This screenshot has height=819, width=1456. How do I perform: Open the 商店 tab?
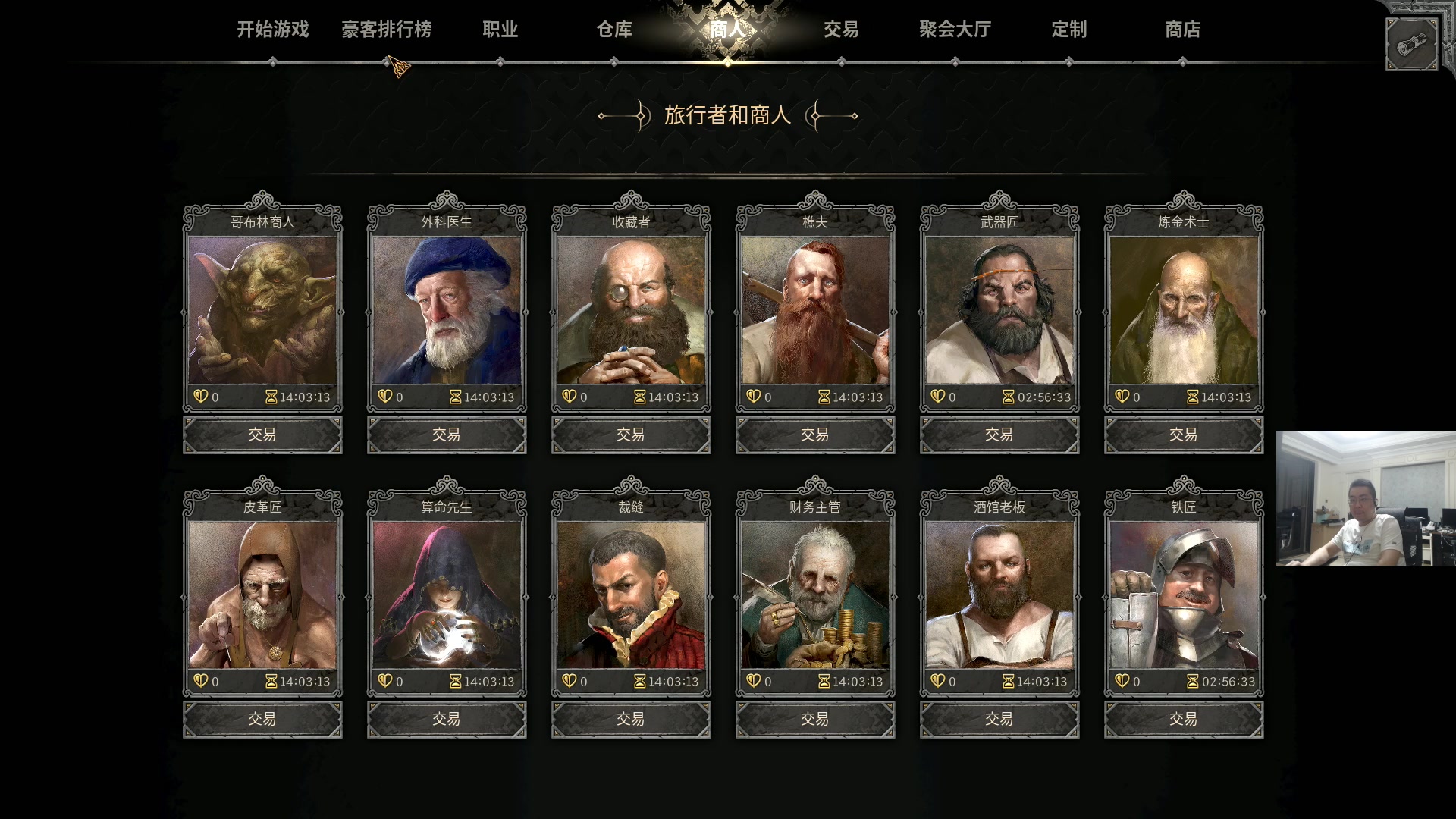(x=1182, y=30)
